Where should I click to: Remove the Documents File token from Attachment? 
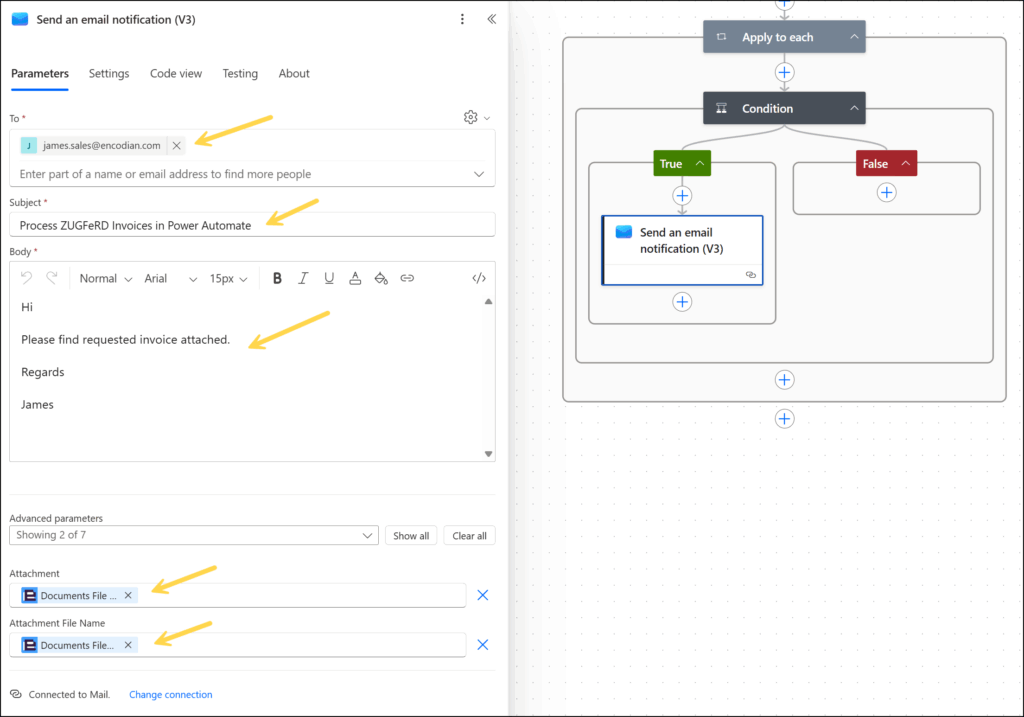click(128, 596)
